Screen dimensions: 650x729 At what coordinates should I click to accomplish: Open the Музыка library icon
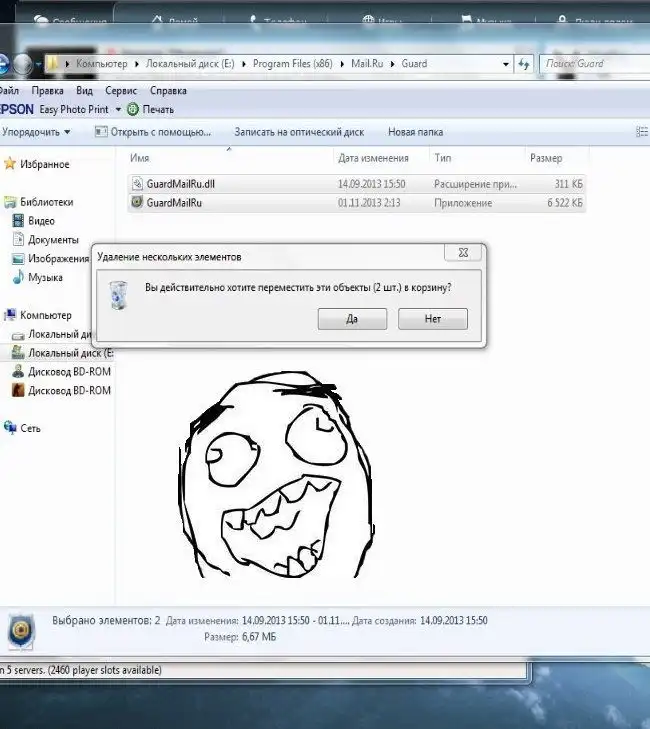[18, 278]
